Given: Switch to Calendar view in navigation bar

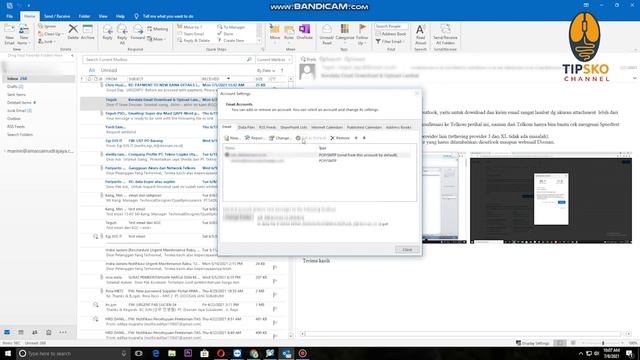Looking at the screenshot, I should (x=21, y=332).
